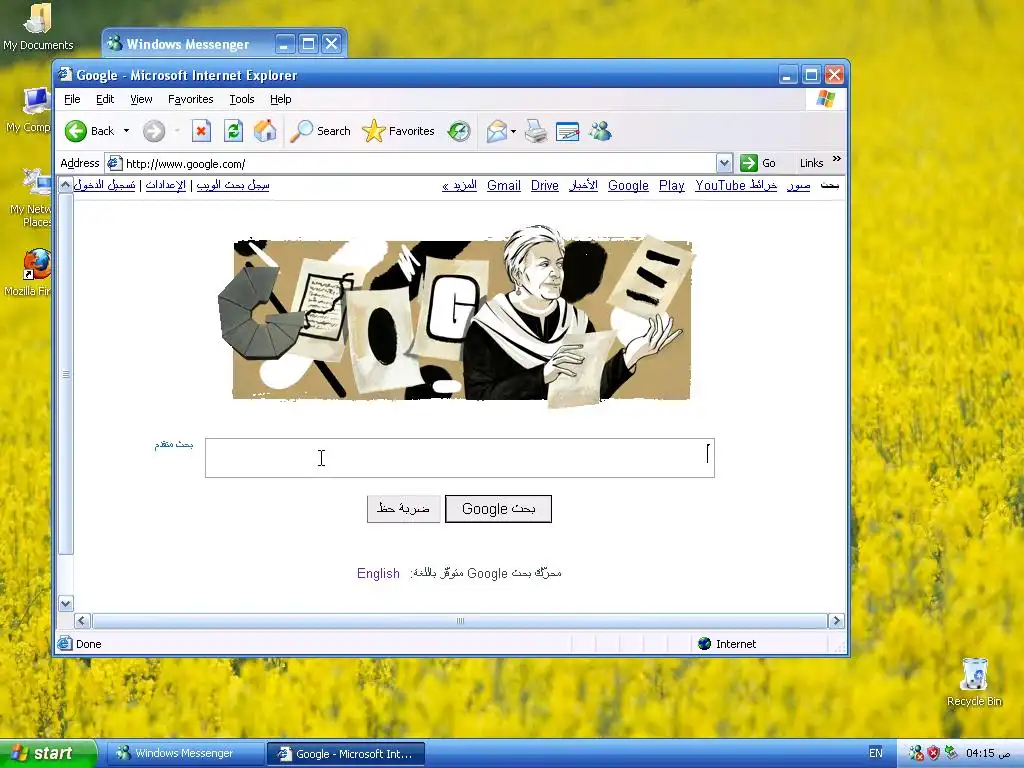Click the horizontal scrollbar thumb

(460, 620)
